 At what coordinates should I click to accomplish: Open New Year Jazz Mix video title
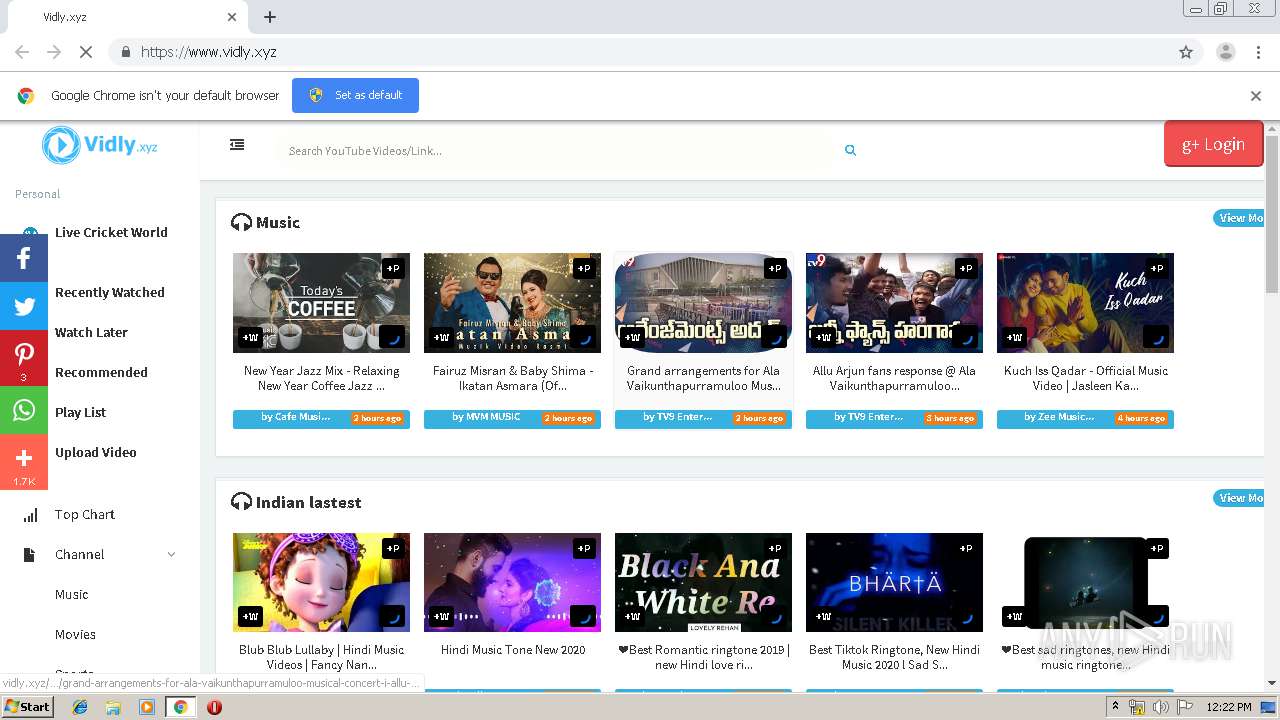click(x=321, y=378)
